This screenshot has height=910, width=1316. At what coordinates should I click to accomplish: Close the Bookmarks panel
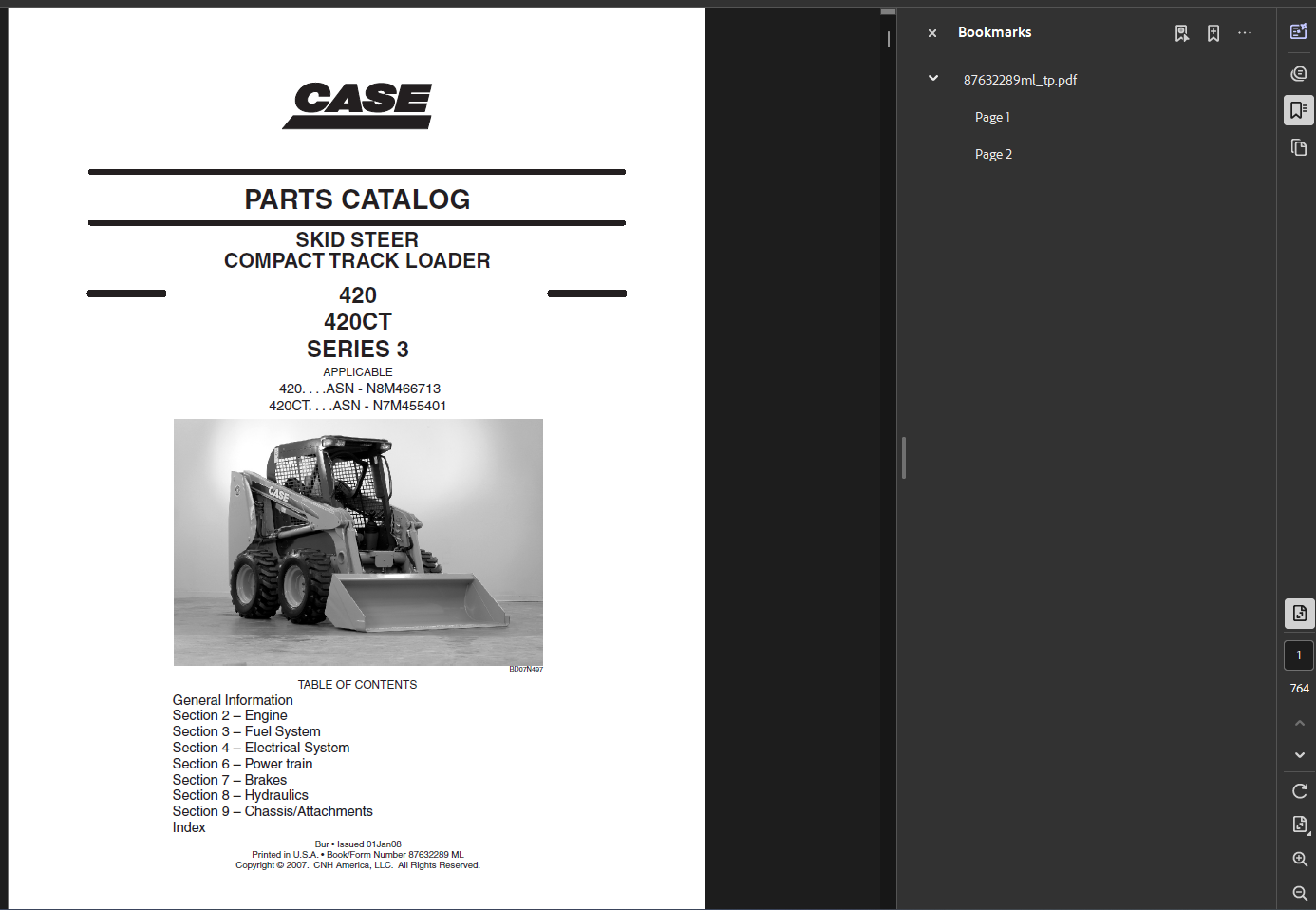[x=932, y=33]
